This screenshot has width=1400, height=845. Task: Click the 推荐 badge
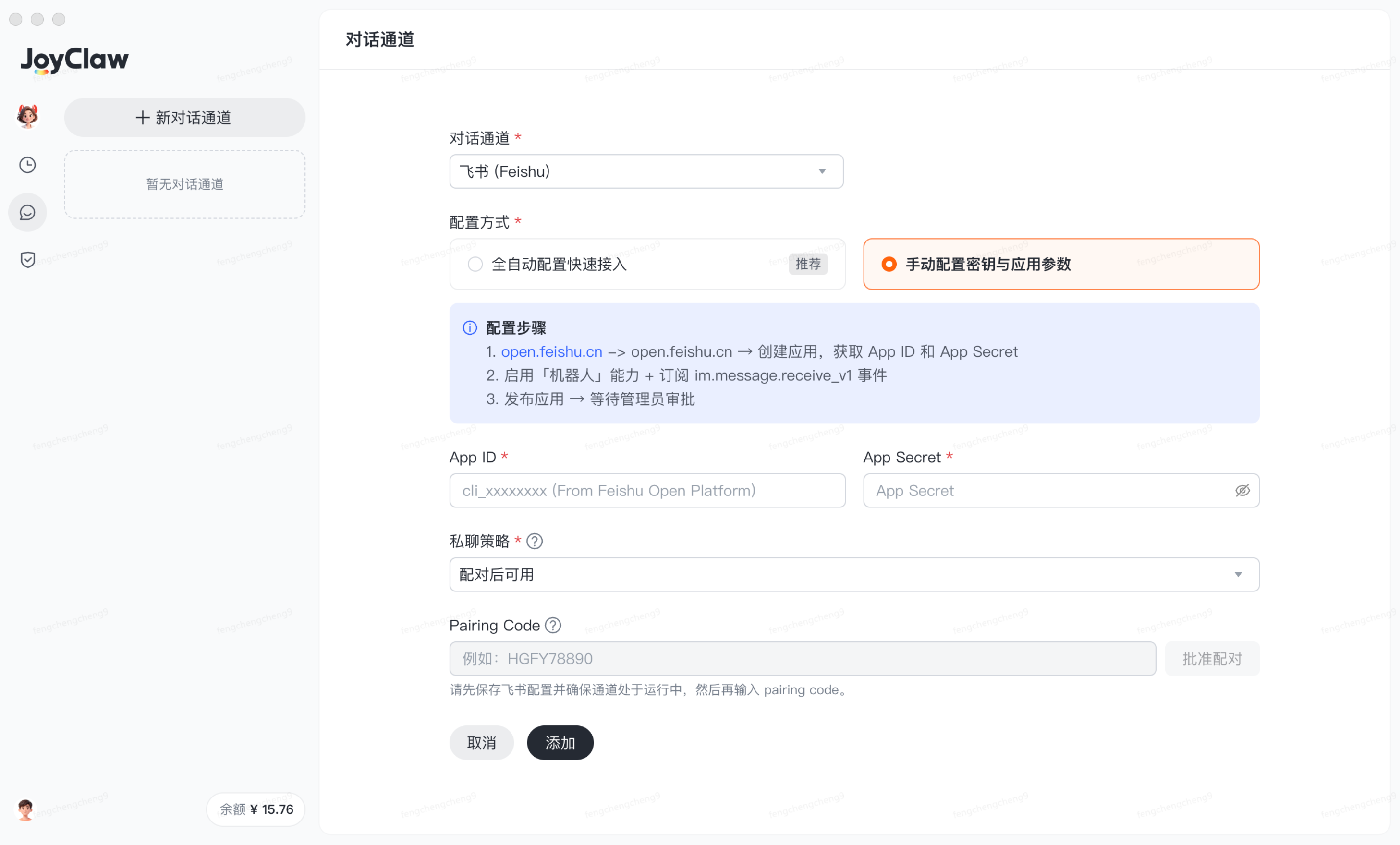(808, 264)
